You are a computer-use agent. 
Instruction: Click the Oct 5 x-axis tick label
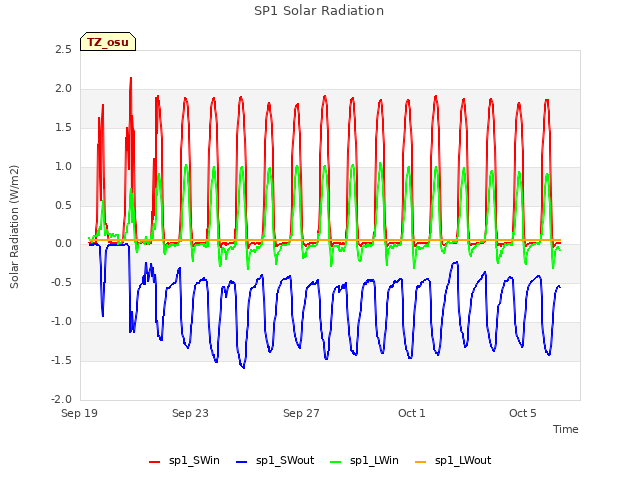tap(523, 413)
